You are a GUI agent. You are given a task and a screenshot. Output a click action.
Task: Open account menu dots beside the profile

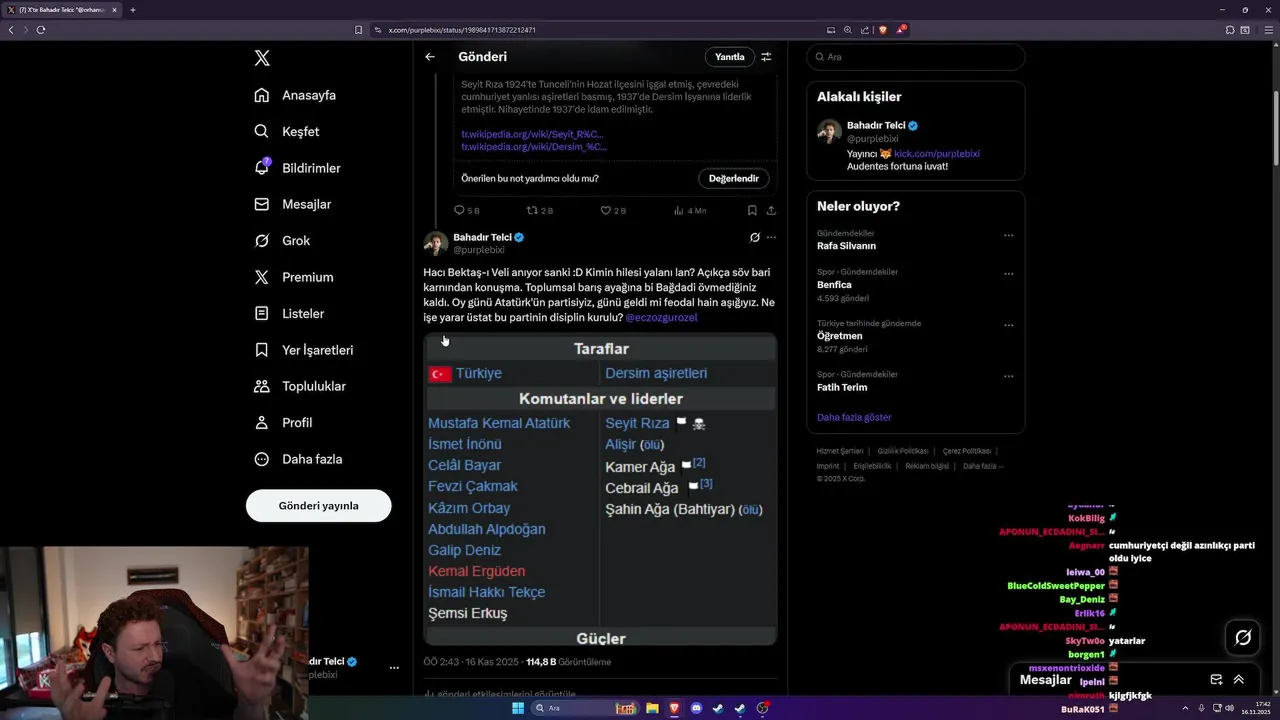(394, 667)
